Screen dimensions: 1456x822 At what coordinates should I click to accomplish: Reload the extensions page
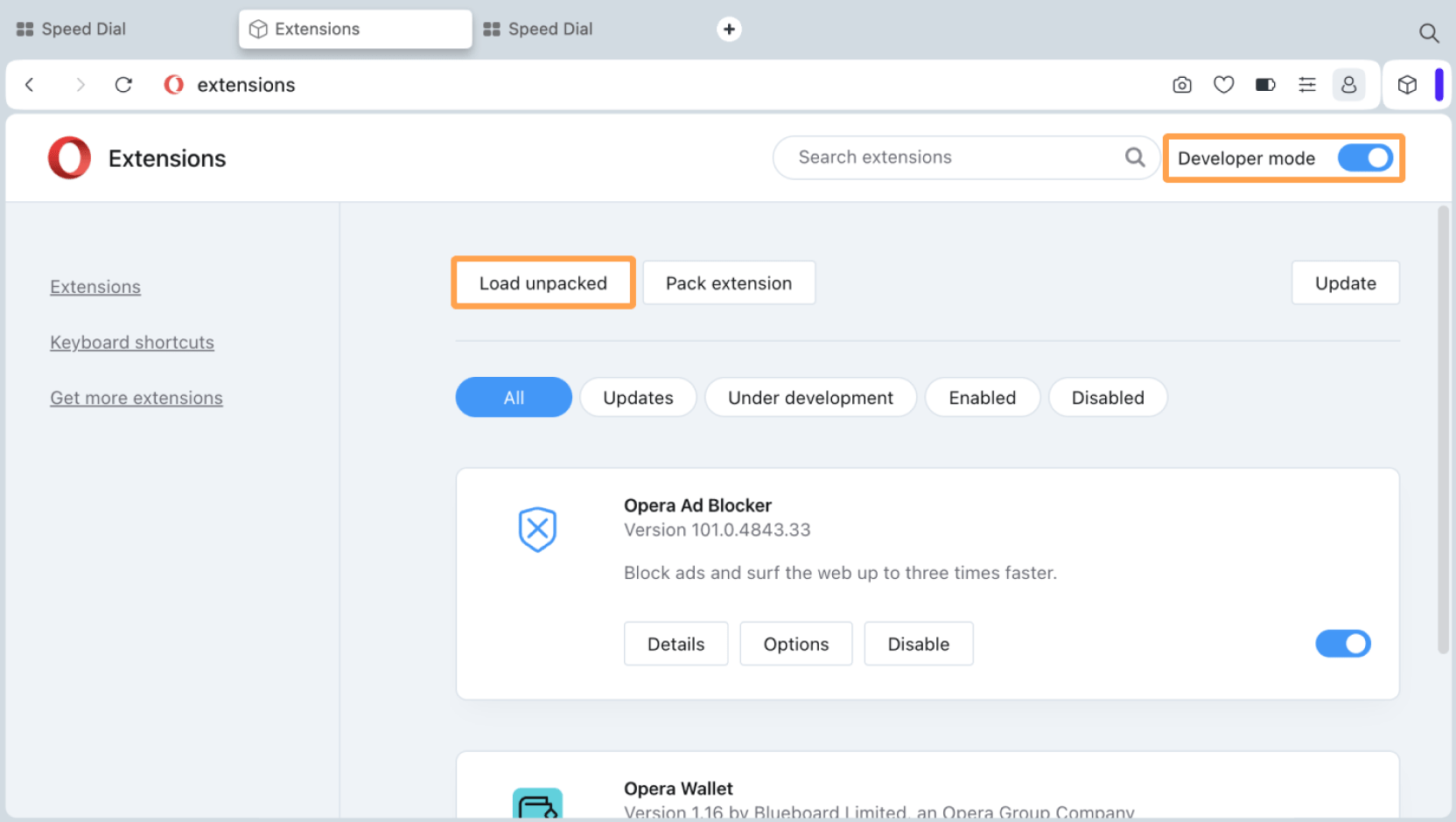[x=123, y=85]
